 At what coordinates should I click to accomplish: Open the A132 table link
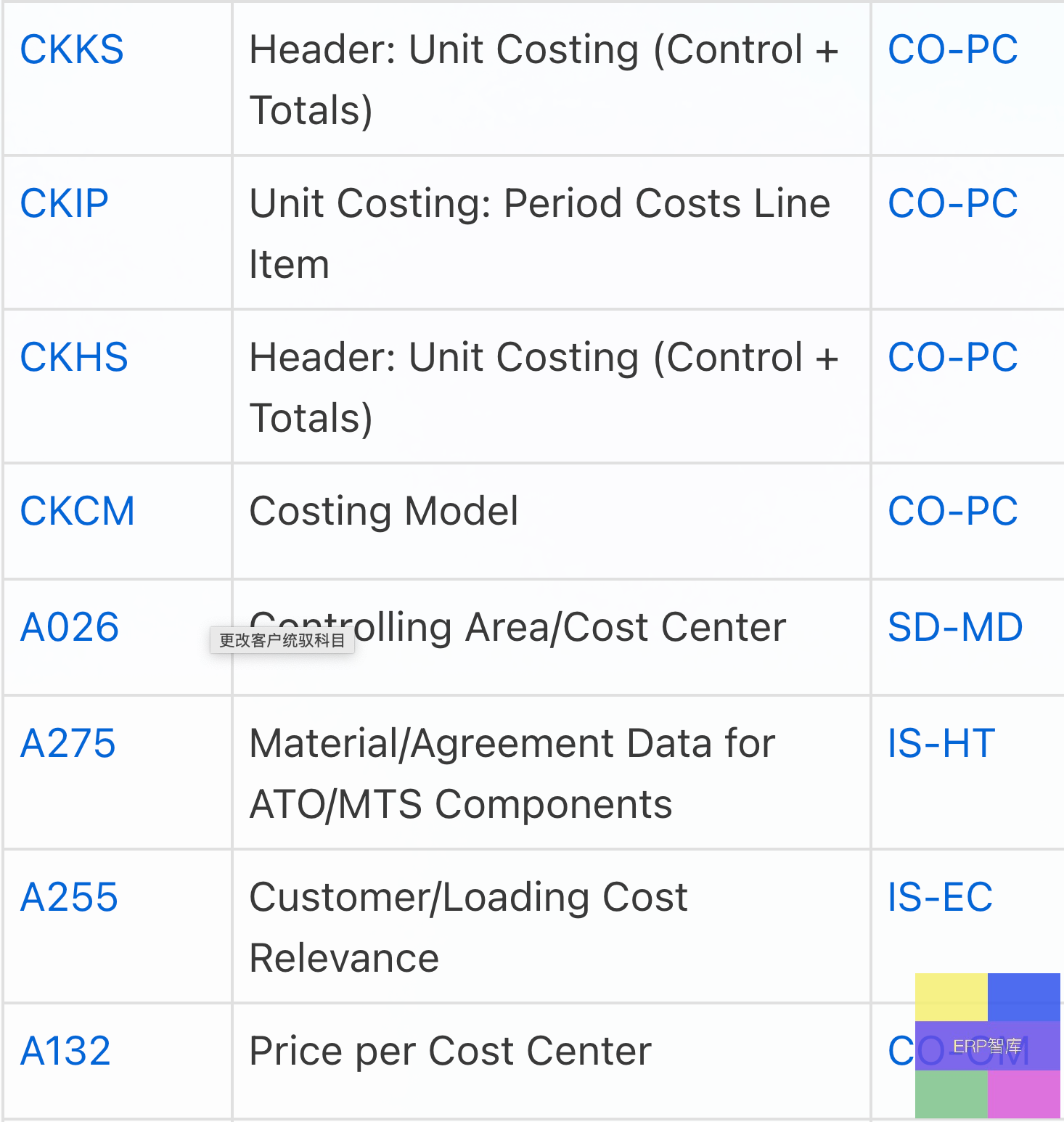tap(66, 1052)
